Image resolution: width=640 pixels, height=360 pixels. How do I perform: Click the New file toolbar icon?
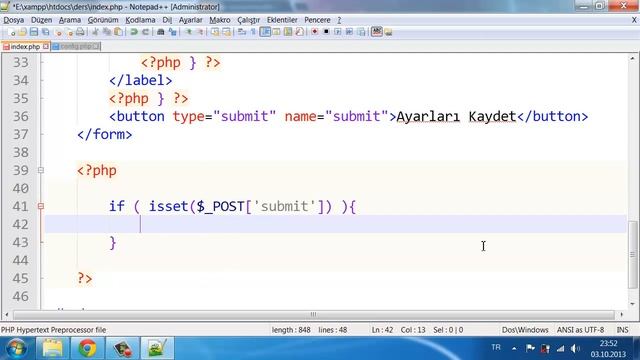(x=11, y=32)
